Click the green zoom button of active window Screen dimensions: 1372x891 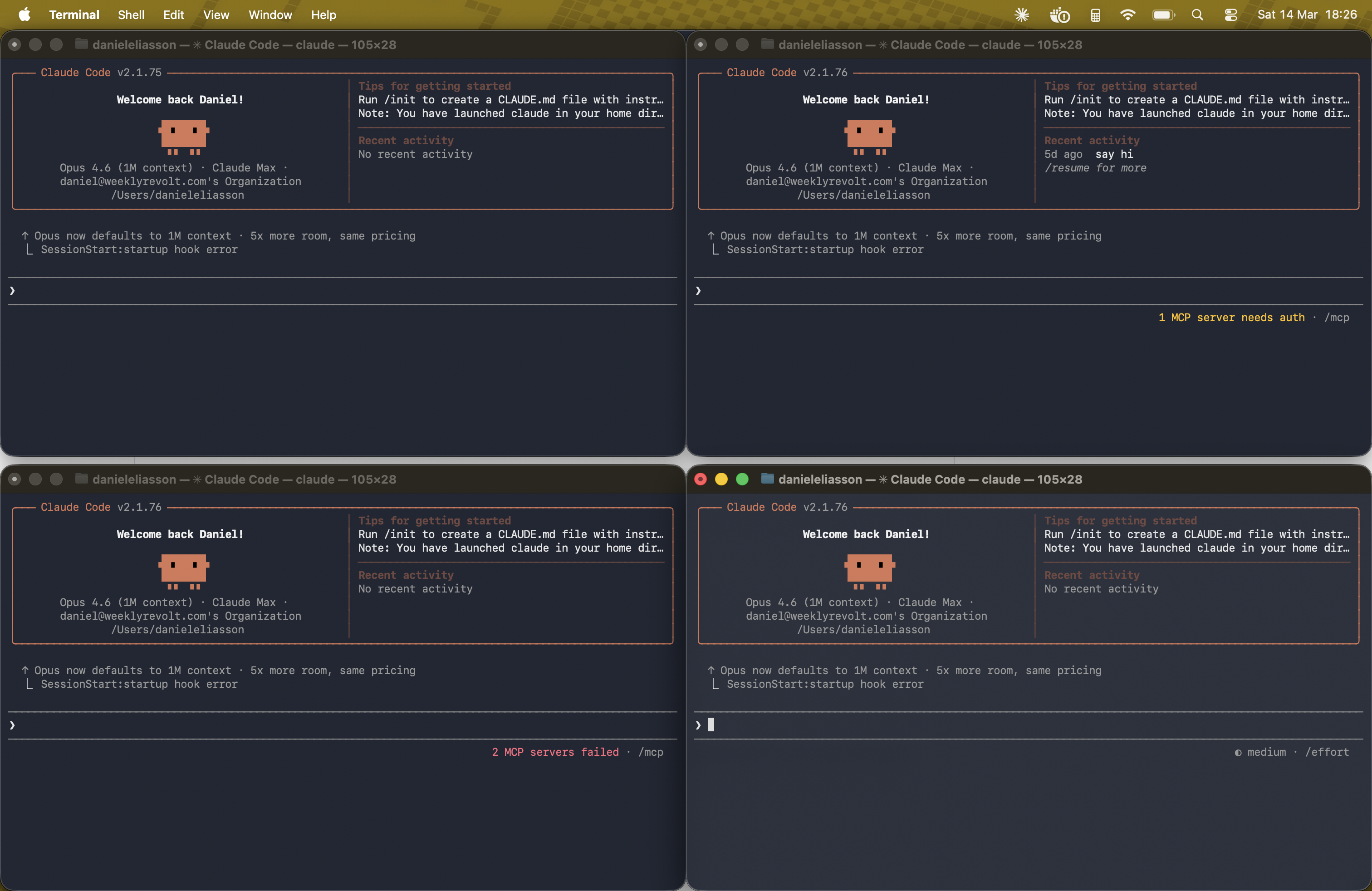pyautogui.click(x=742, y=479)
